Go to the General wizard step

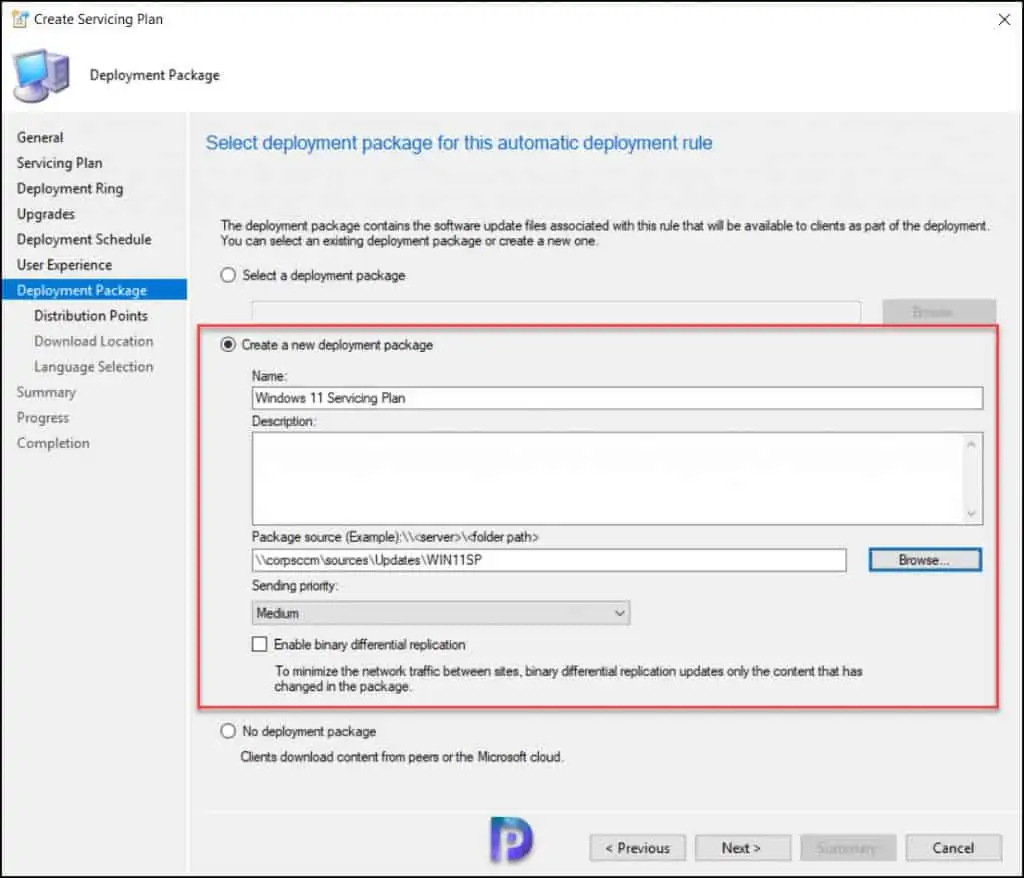click(x=40, y=137)
